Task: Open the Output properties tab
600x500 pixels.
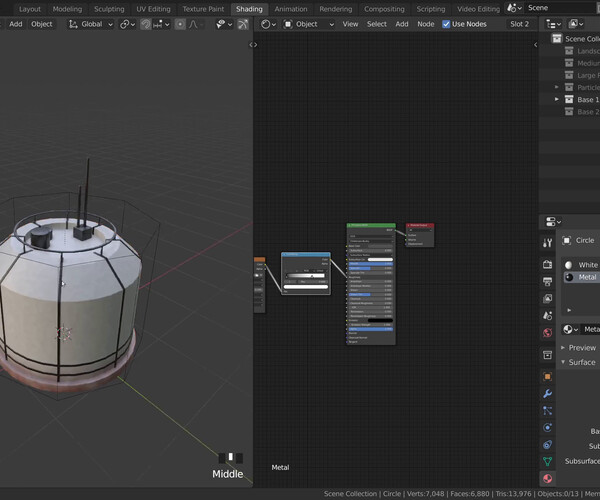Action: [548, 282]
